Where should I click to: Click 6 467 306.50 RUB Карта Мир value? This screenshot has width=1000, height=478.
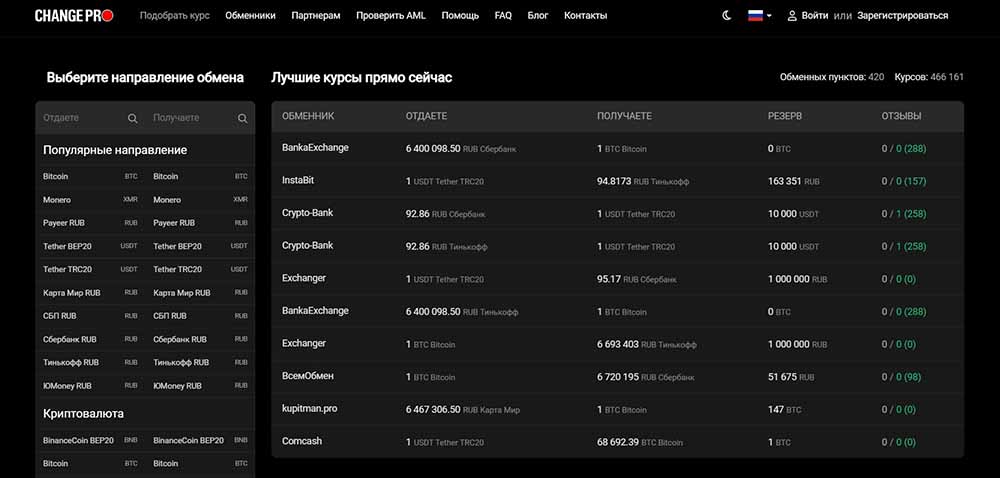[x=462, y=410]
